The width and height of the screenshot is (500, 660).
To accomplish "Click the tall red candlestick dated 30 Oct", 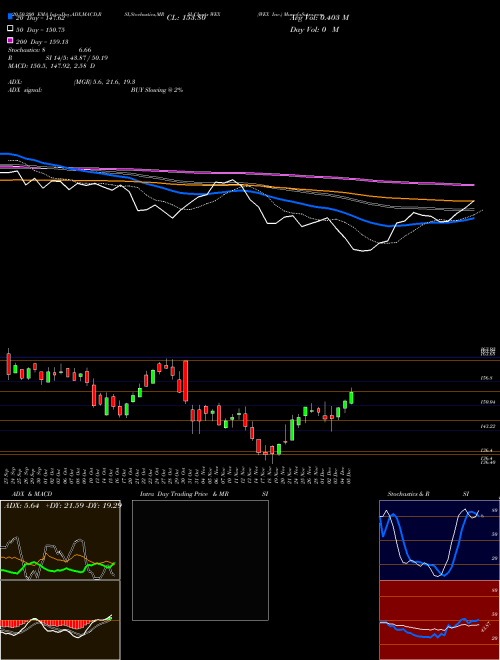I will click(x=185, y=381).
